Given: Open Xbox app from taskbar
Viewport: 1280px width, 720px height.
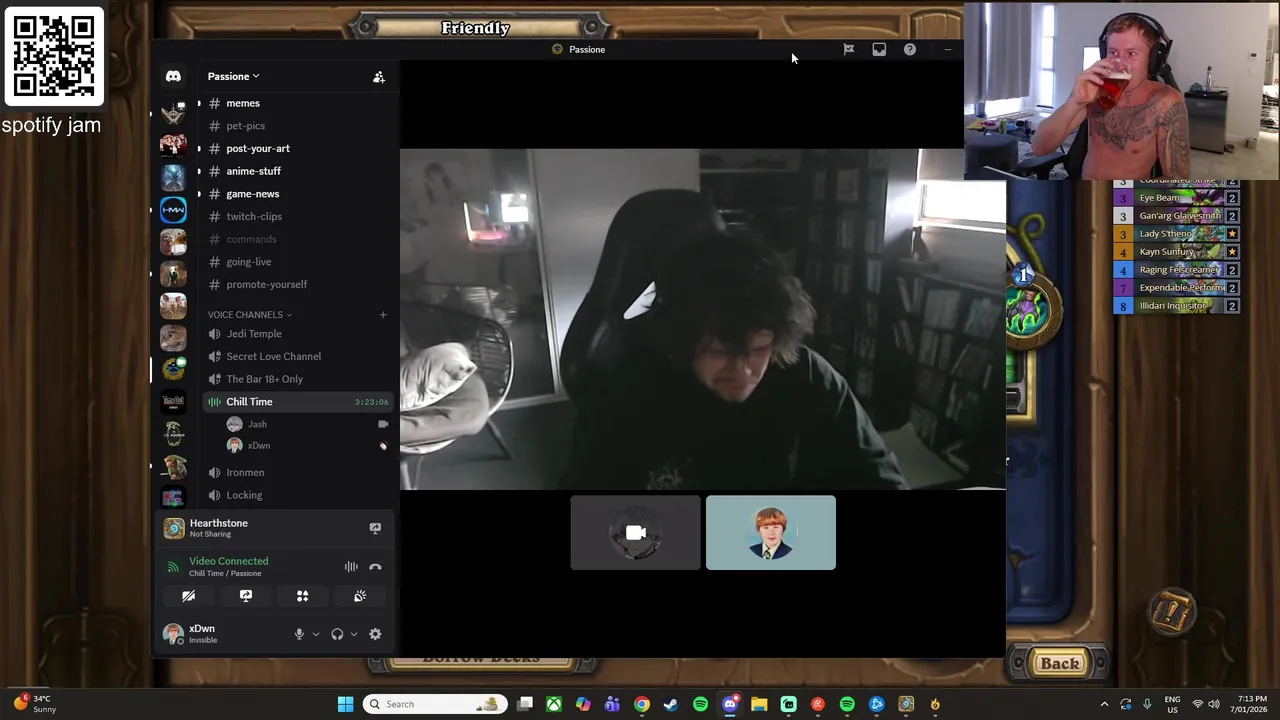Looking at the screenshot, I should (554, 704).
